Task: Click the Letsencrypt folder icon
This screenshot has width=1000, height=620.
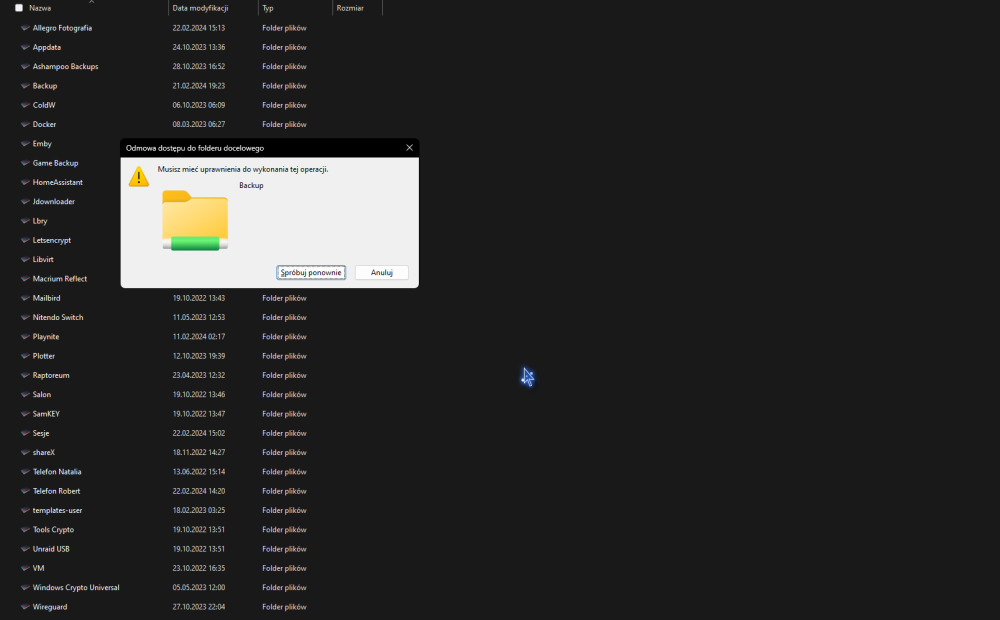Action: tap(26, 240)
